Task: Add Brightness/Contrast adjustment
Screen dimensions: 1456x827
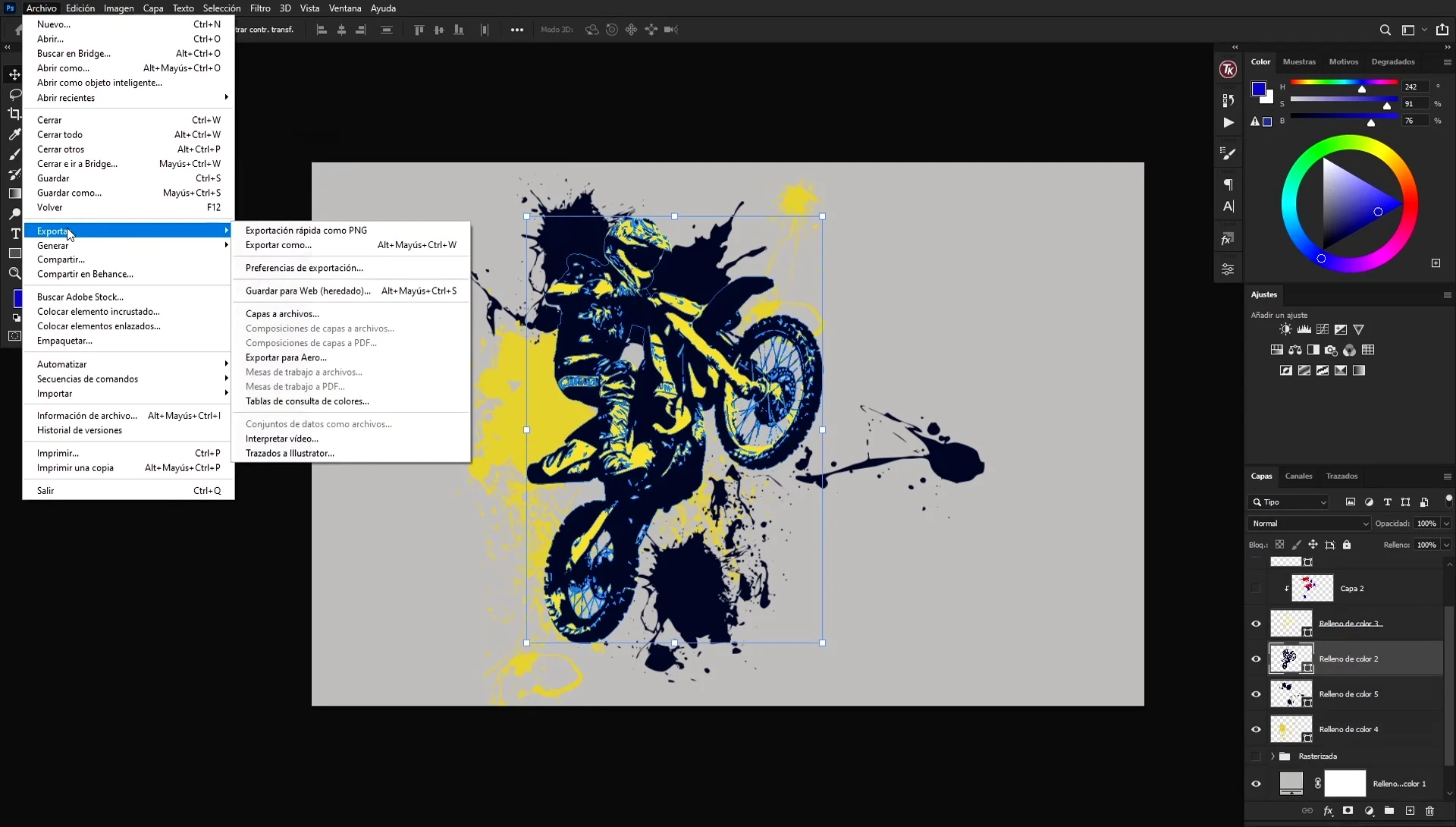Action: pos(1285,329)
